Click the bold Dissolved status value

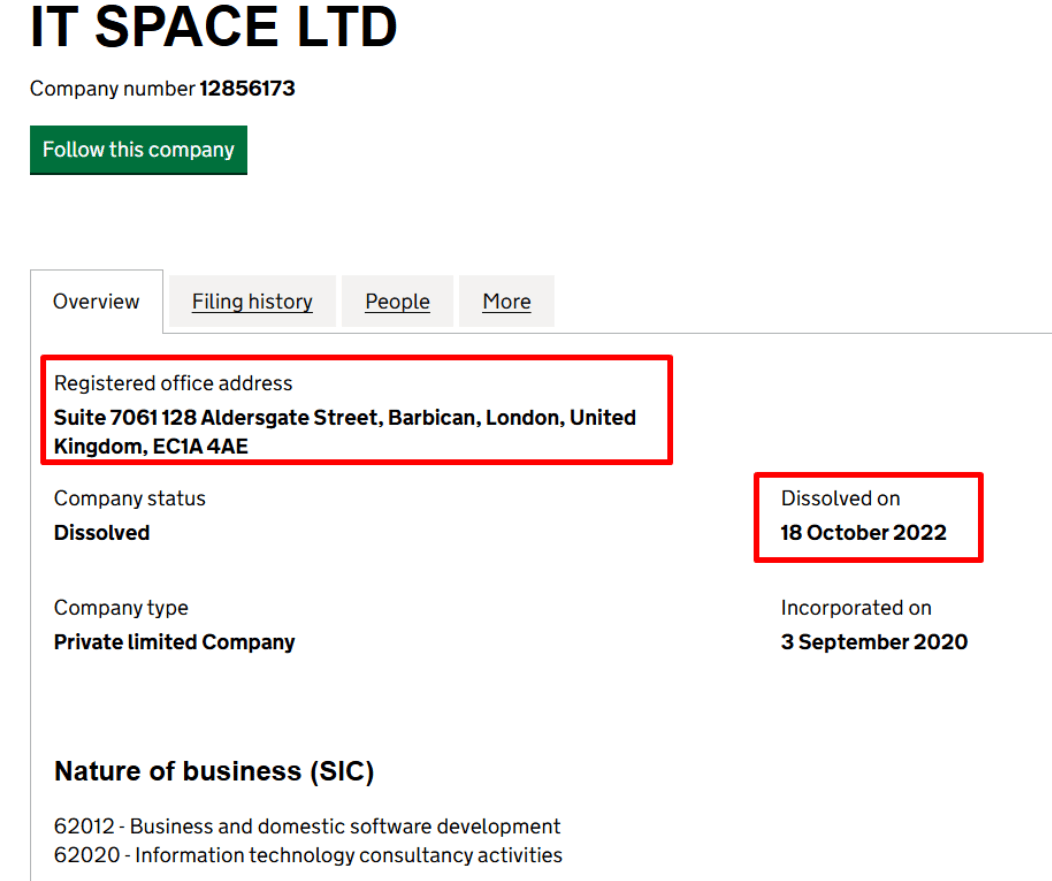102,533
